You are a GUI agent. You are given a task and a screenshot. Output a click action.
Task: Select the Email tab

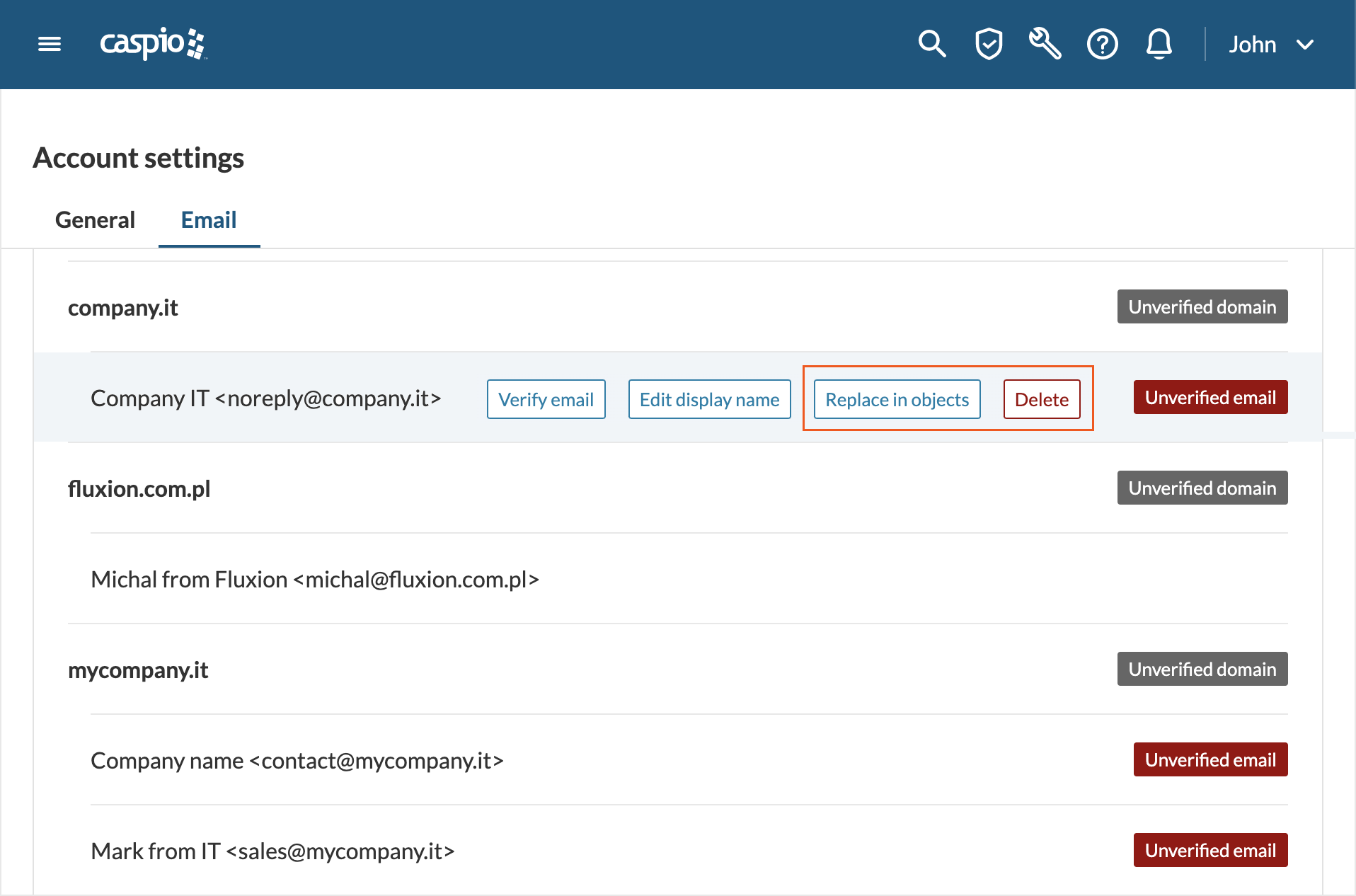(209, 220)
